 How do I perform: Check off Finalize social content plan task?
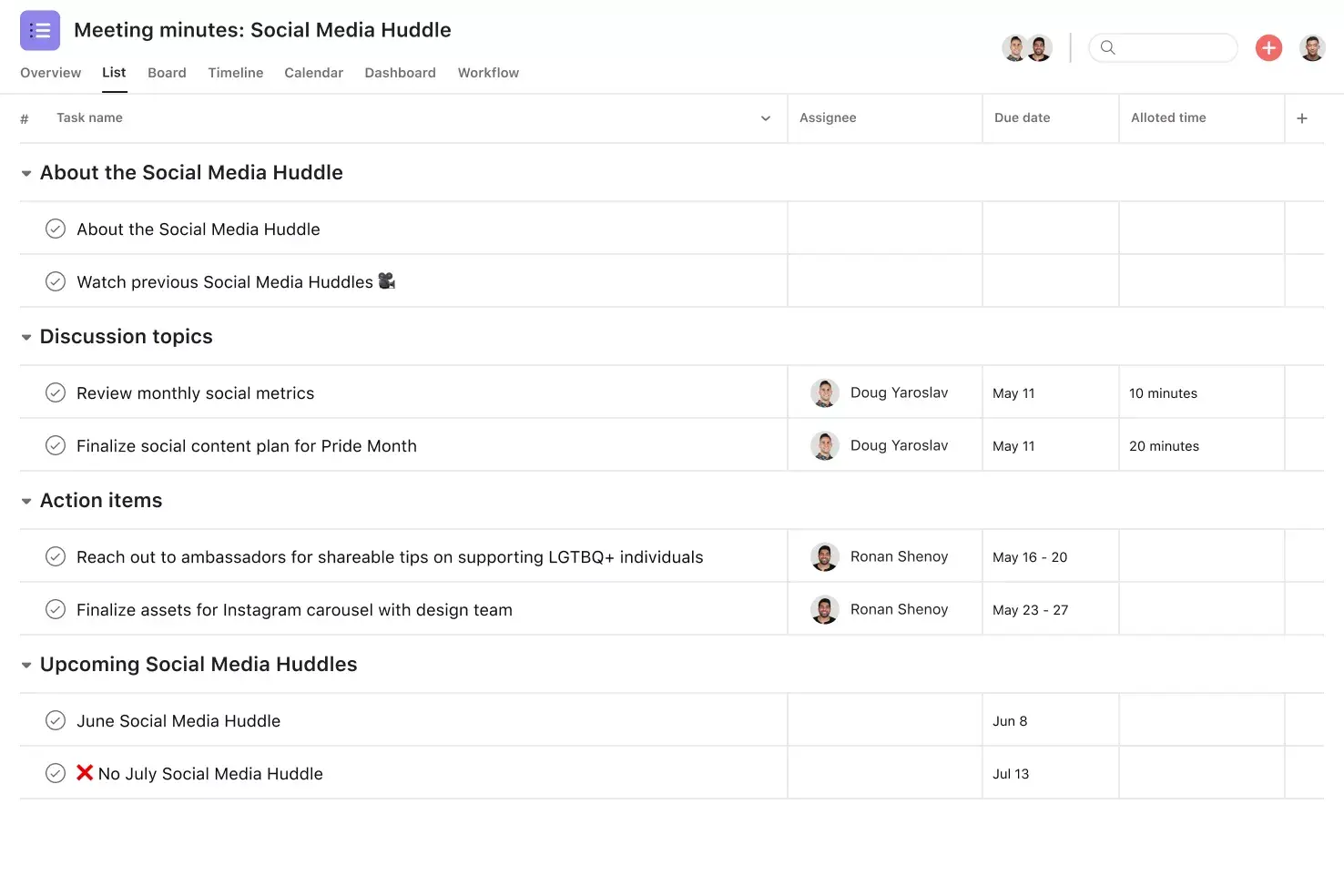[56, 446]
